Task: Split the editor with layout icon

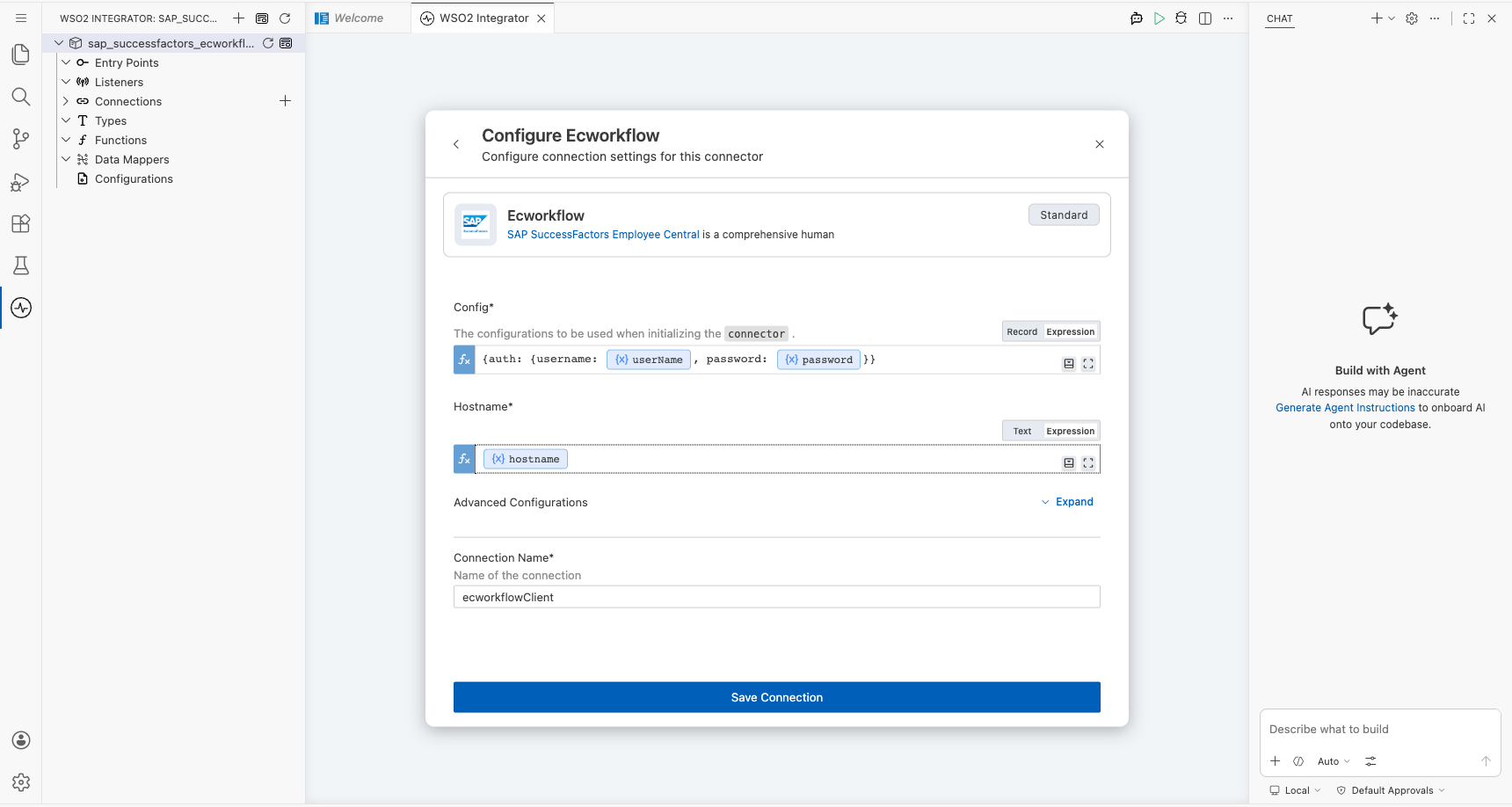Action: coord(1205,18)
